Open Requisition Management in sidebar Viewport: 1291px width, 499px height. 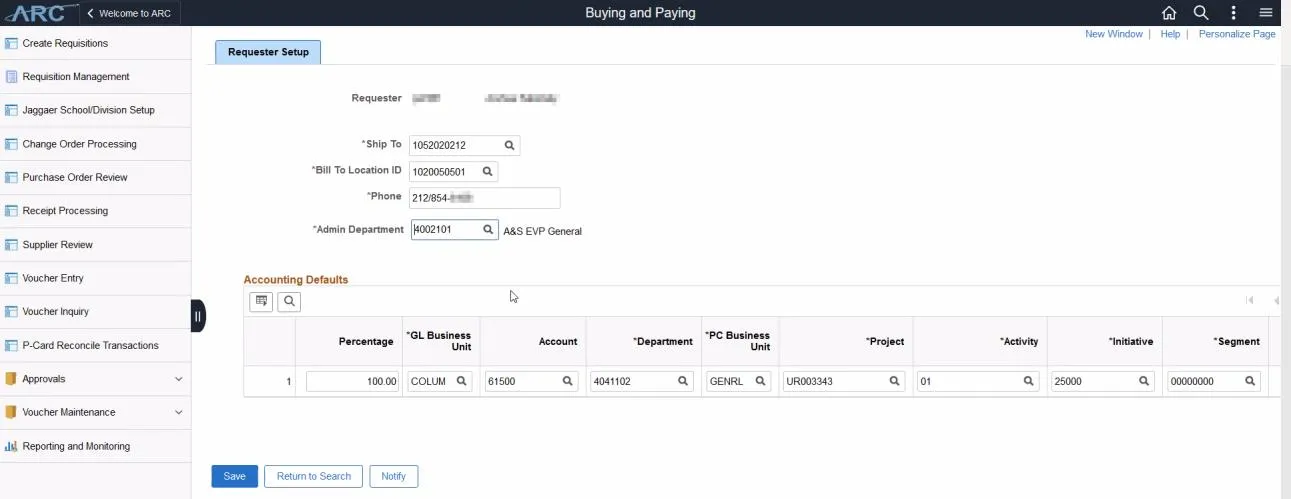pyautogui.click(x=96, y=77)
